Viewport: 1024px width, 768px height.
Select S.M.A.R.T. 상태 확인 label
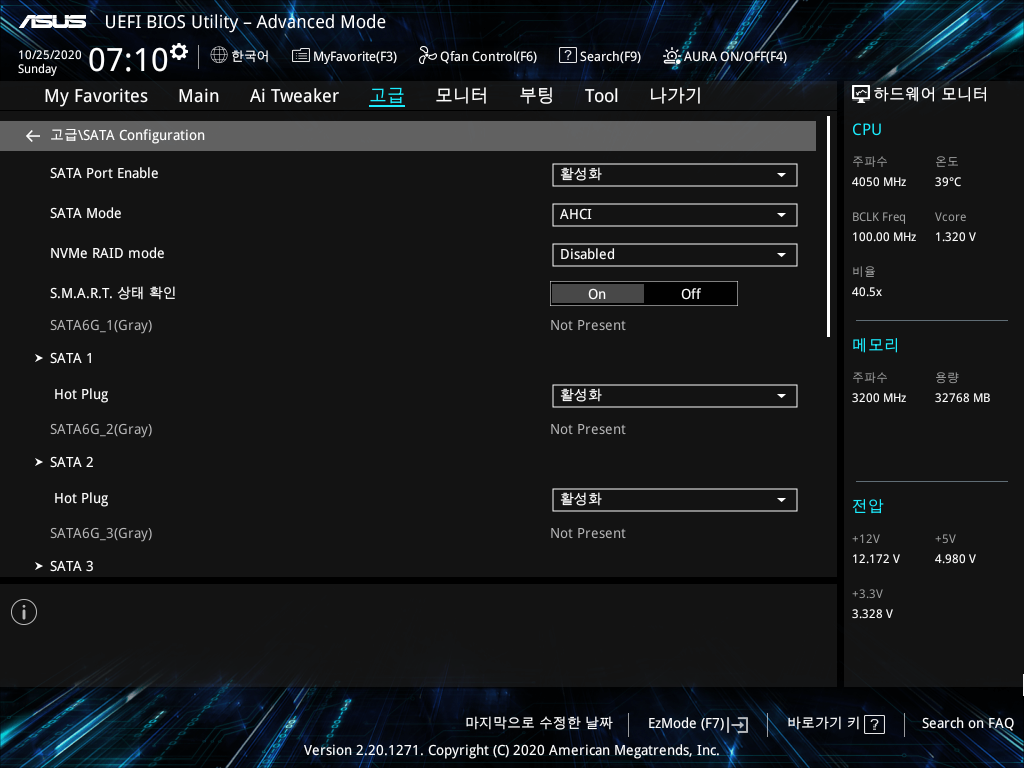click(113, 293)
